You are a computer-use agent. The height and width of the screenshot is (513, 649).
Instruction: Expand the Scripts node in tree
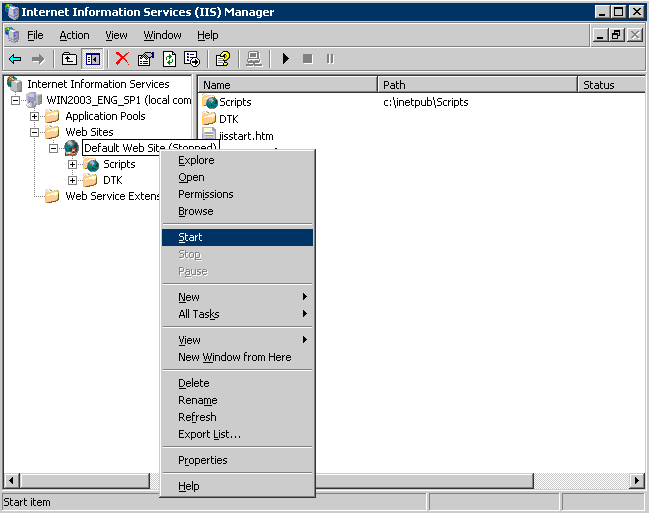pyautogui.click(x=72, y=164)
